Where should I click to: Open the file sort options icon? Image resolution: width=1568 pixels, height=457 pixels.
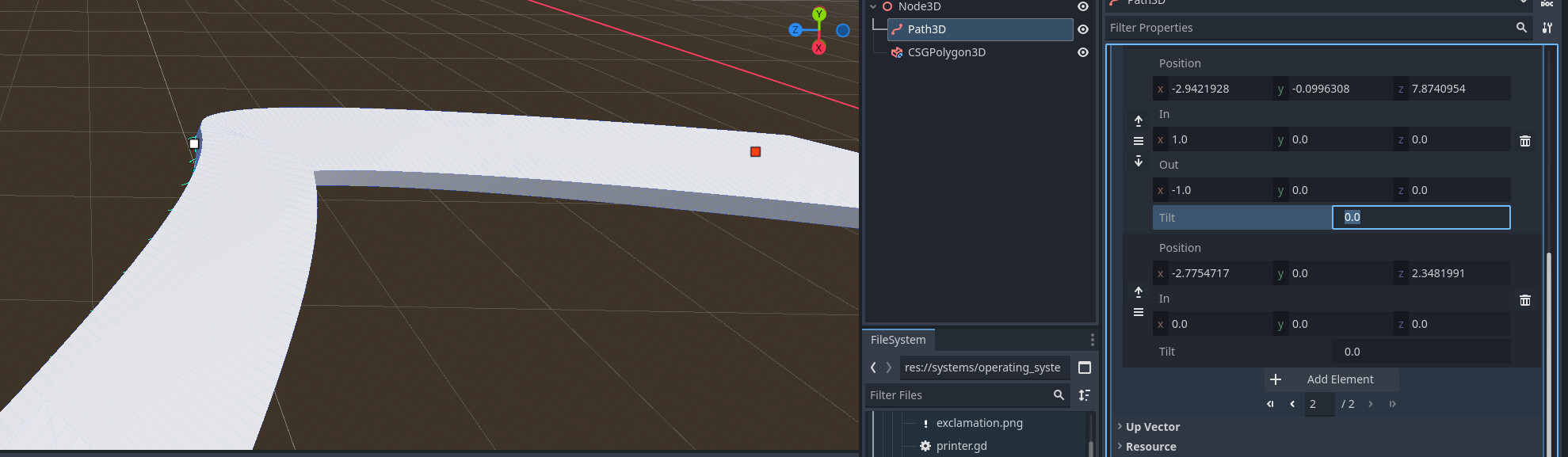(x=1085, y=395)
